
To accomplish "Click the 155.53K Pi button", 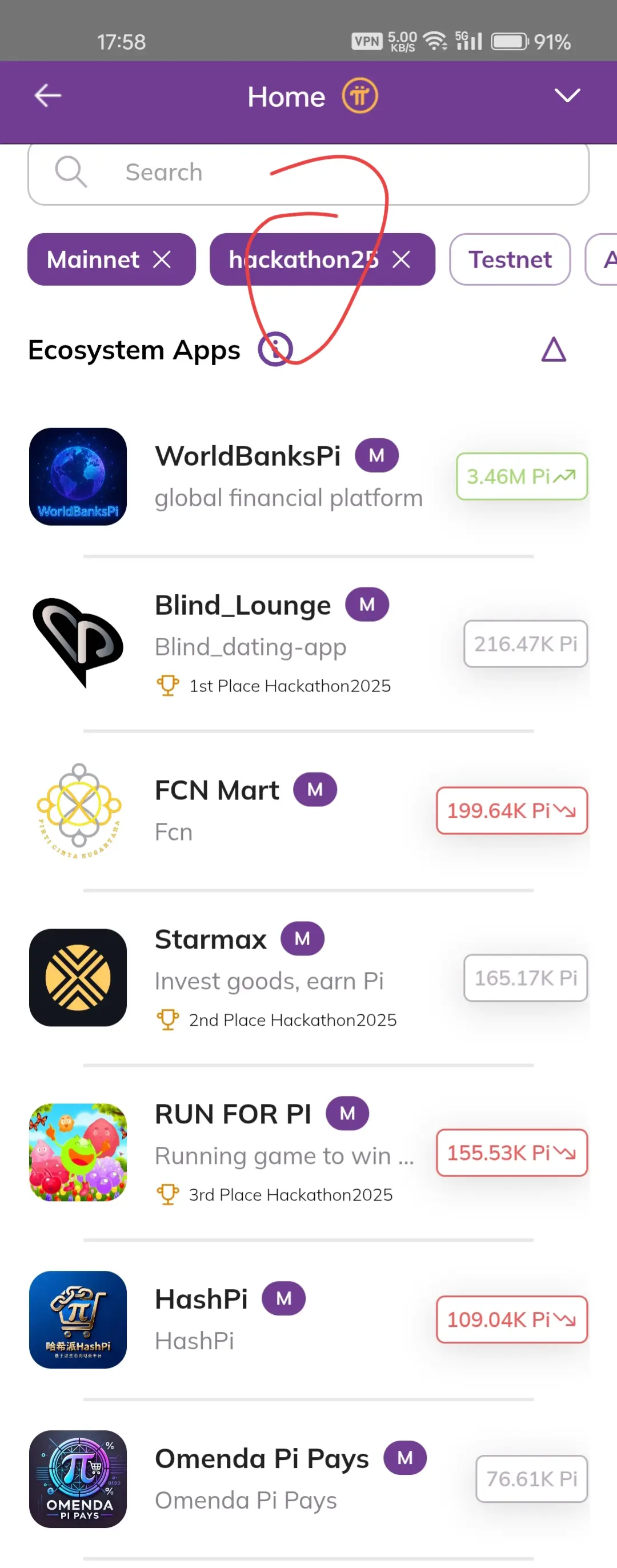I will point(511,1152).
